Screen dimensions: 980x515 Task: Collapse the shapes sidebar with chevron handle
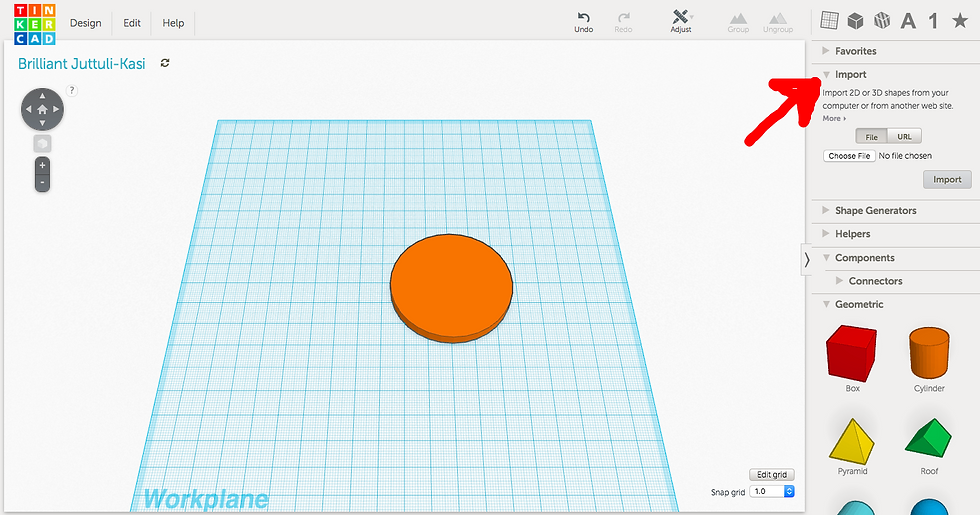click(807, 259)
